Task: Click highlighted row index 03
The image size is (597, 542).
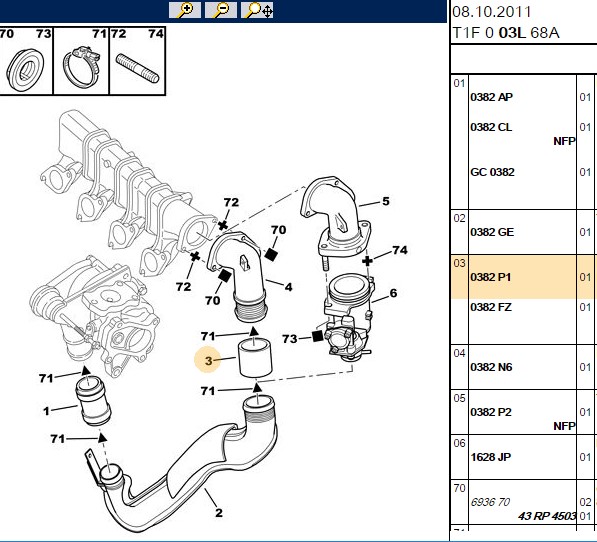Action: coord(459,263)
